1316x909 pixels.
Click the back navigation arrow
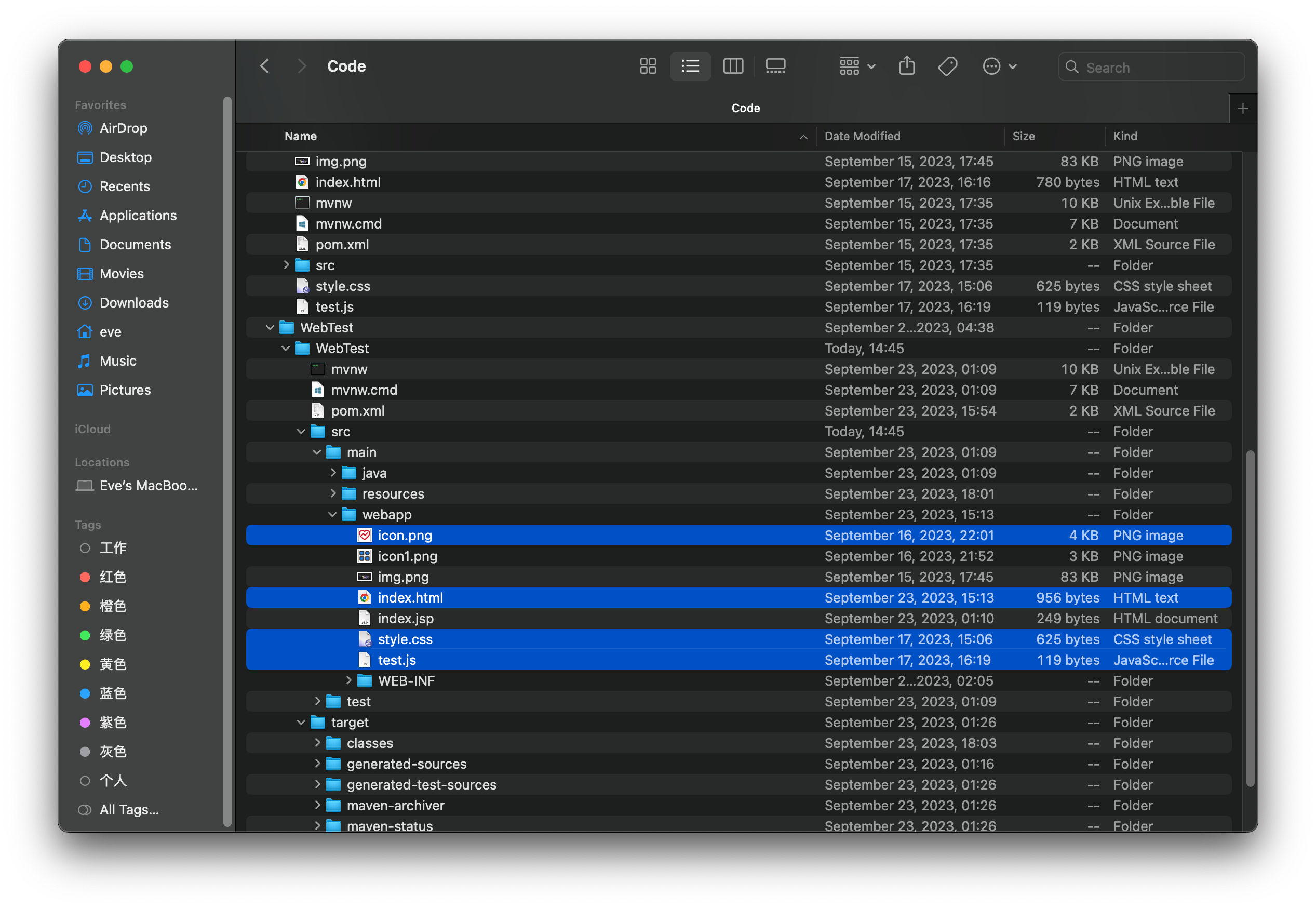(264, 66)
